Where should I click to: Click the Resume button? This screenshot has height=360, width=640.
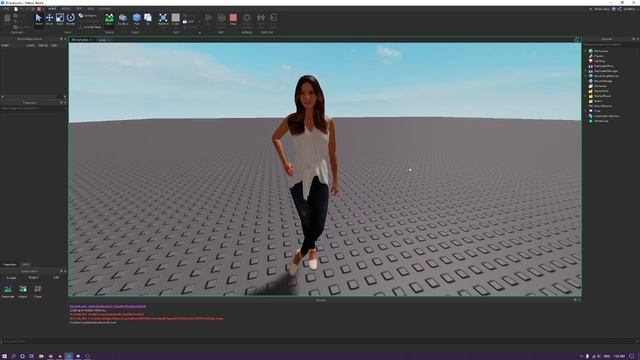[221, 19]
